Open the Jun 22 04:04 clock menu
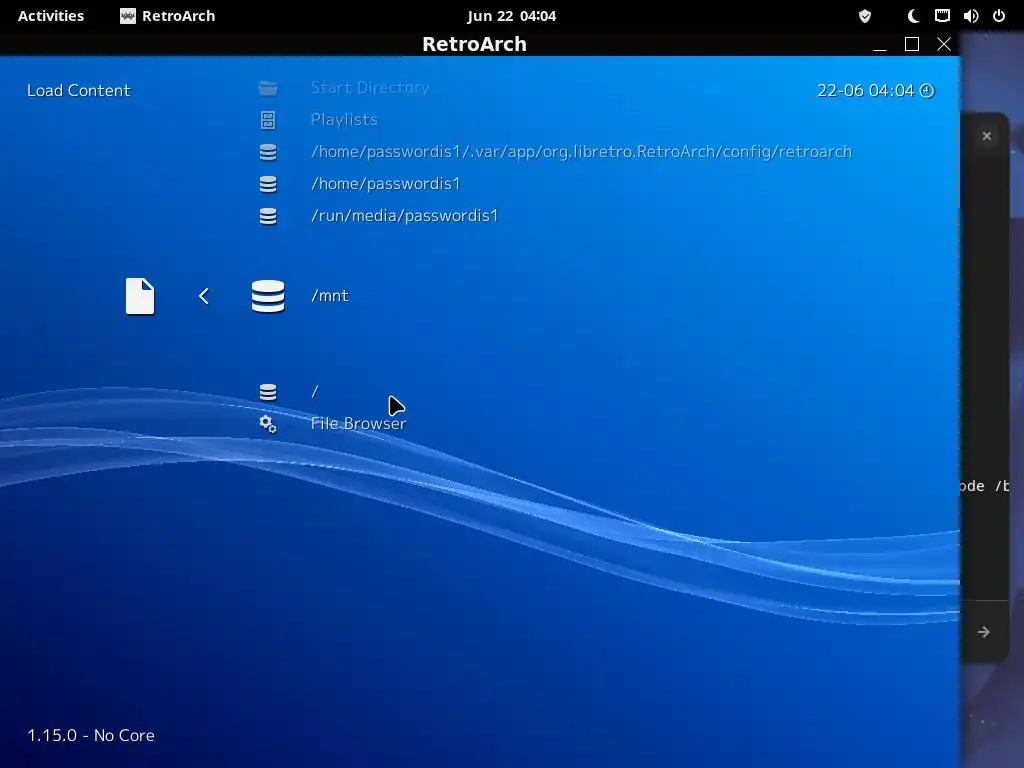 click(511, 16)
